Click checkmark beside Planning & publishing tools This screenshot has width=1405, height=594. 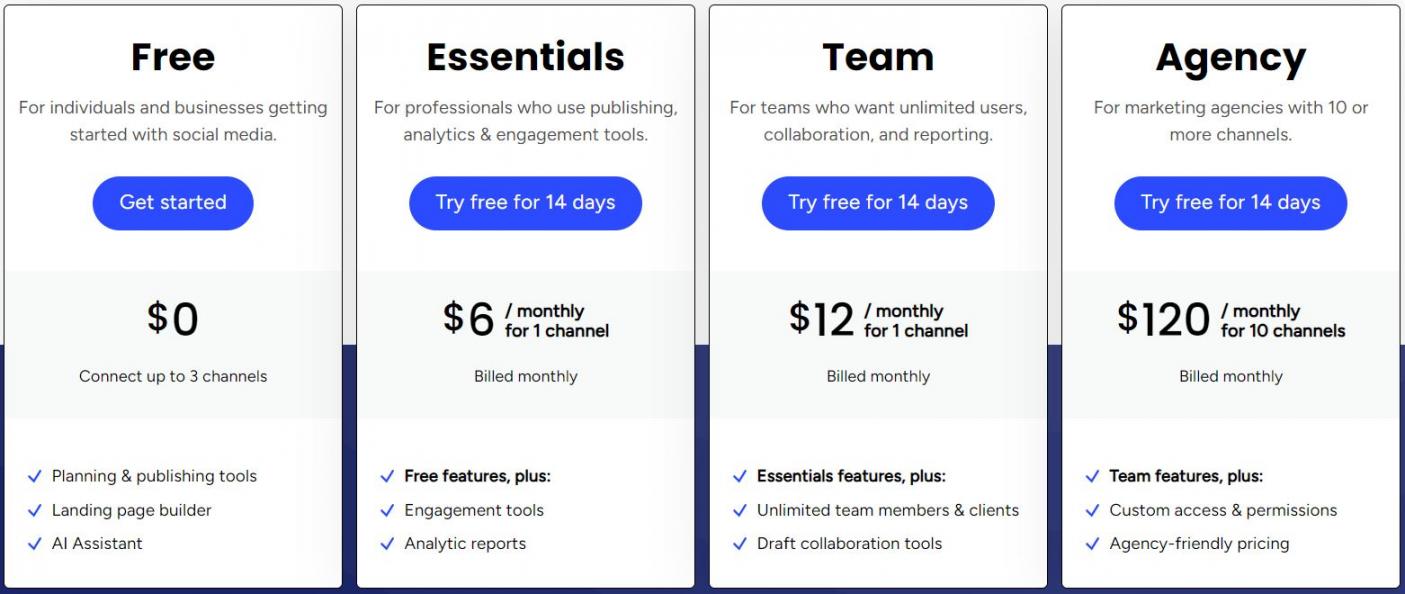[35, 477]
